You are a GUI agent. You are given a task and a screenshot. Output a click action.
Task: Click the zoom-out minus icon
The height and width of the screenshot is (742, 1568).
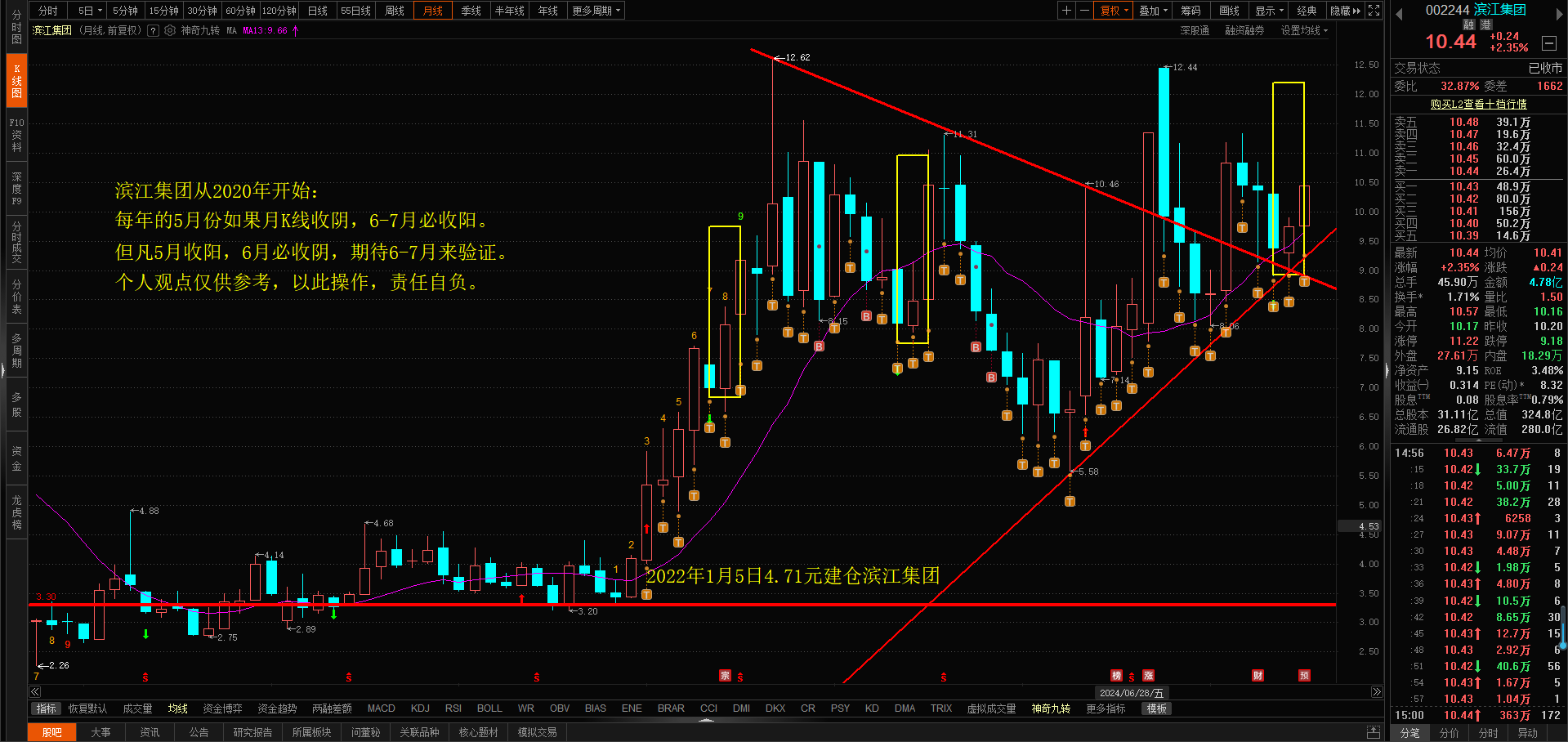[1084, 11]
